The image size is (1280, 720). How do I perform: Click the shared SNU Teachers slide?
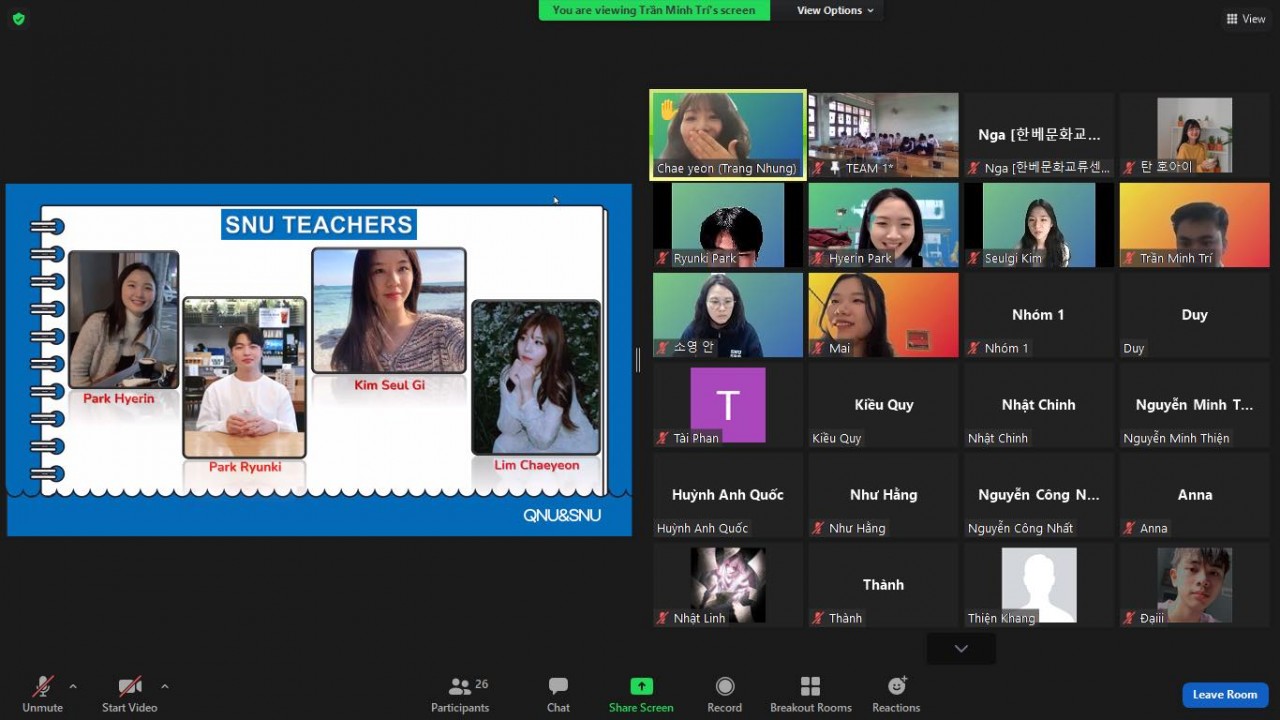coord(319,359)
